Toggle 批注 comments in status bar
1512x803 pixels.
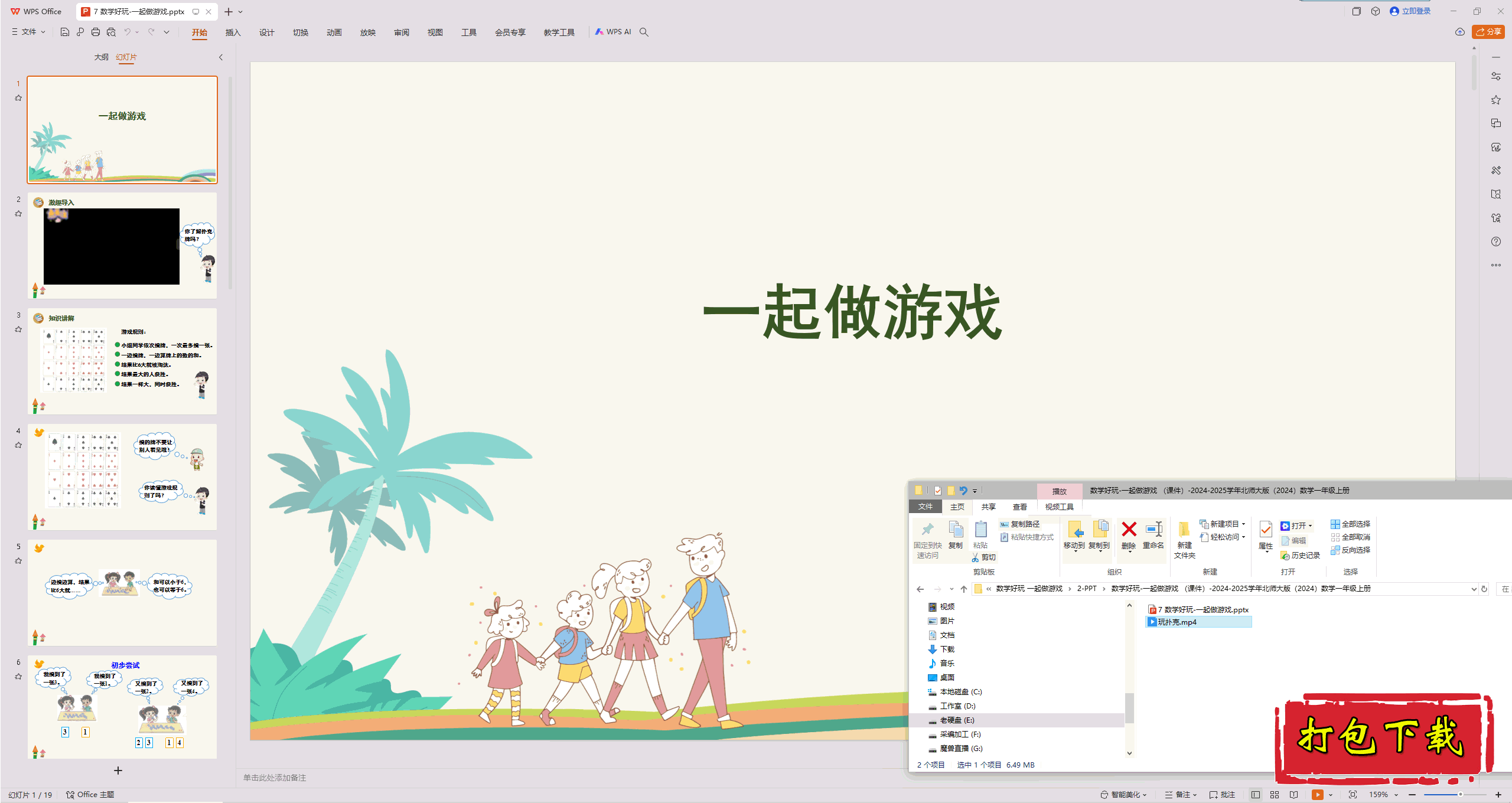tap(1223, 795)
